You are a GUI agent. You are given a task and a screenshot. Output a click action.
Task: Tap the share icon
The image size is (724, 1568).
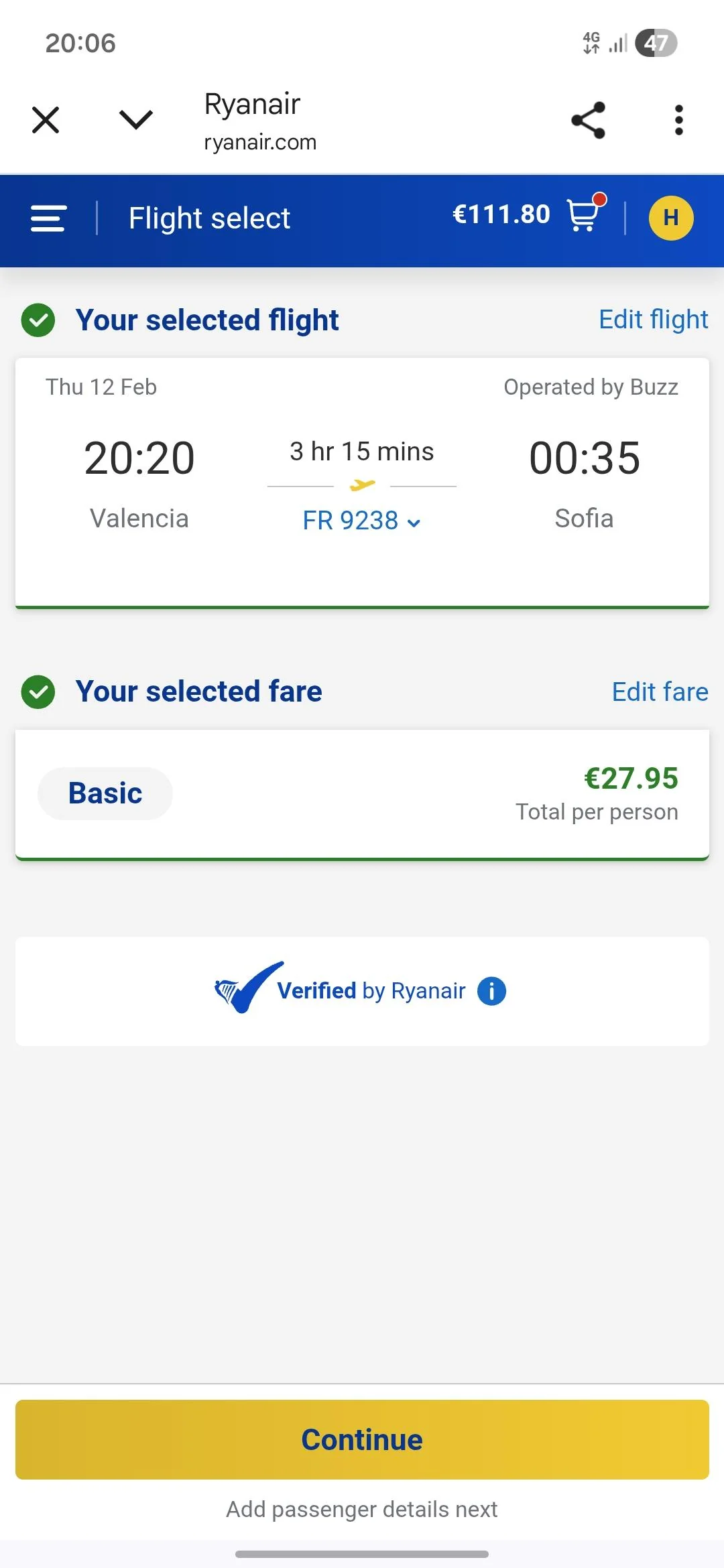[588, 121]
